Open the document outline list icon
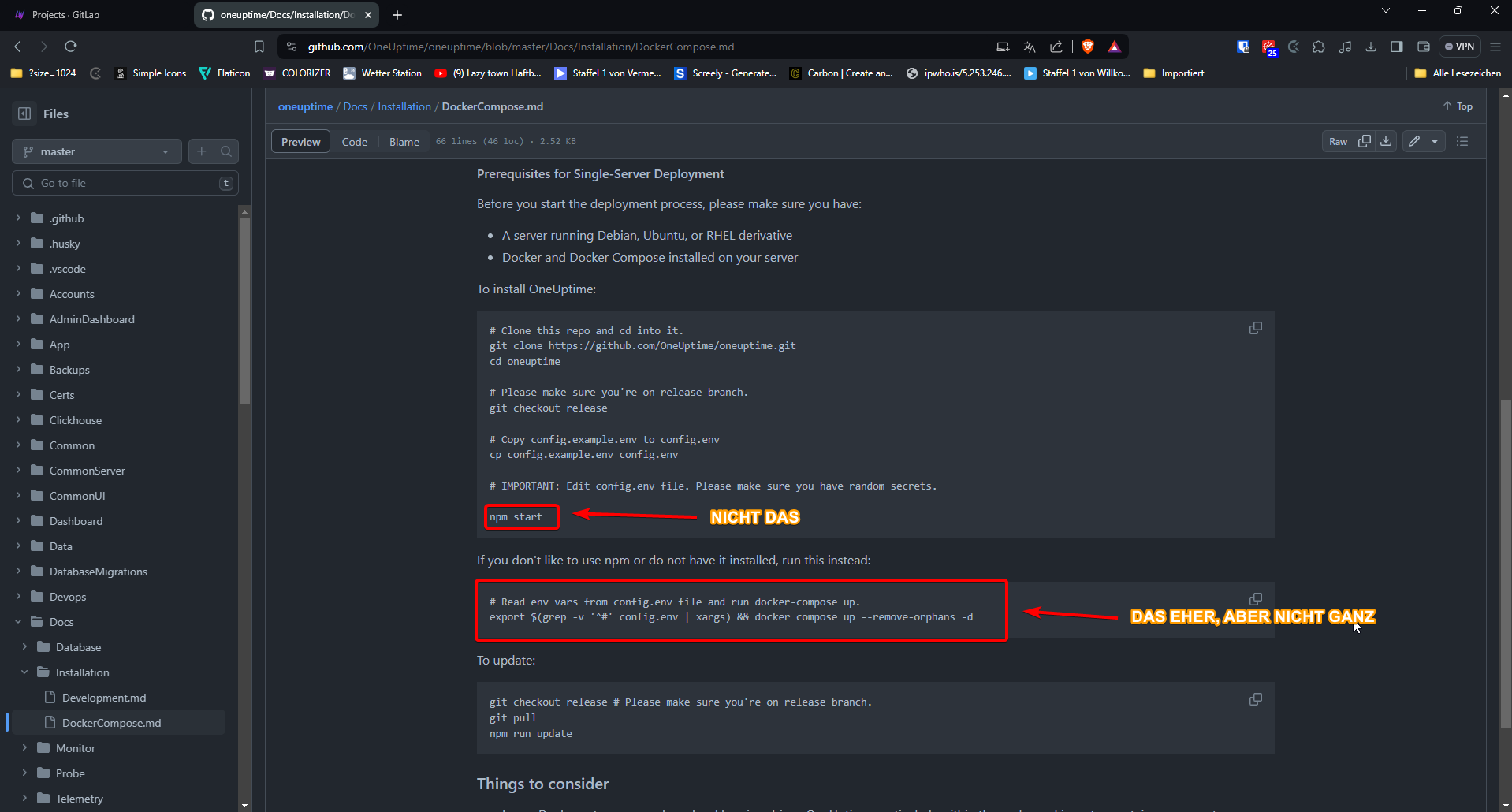The height and width of the screenshot is (812, 1512). 1462,141
